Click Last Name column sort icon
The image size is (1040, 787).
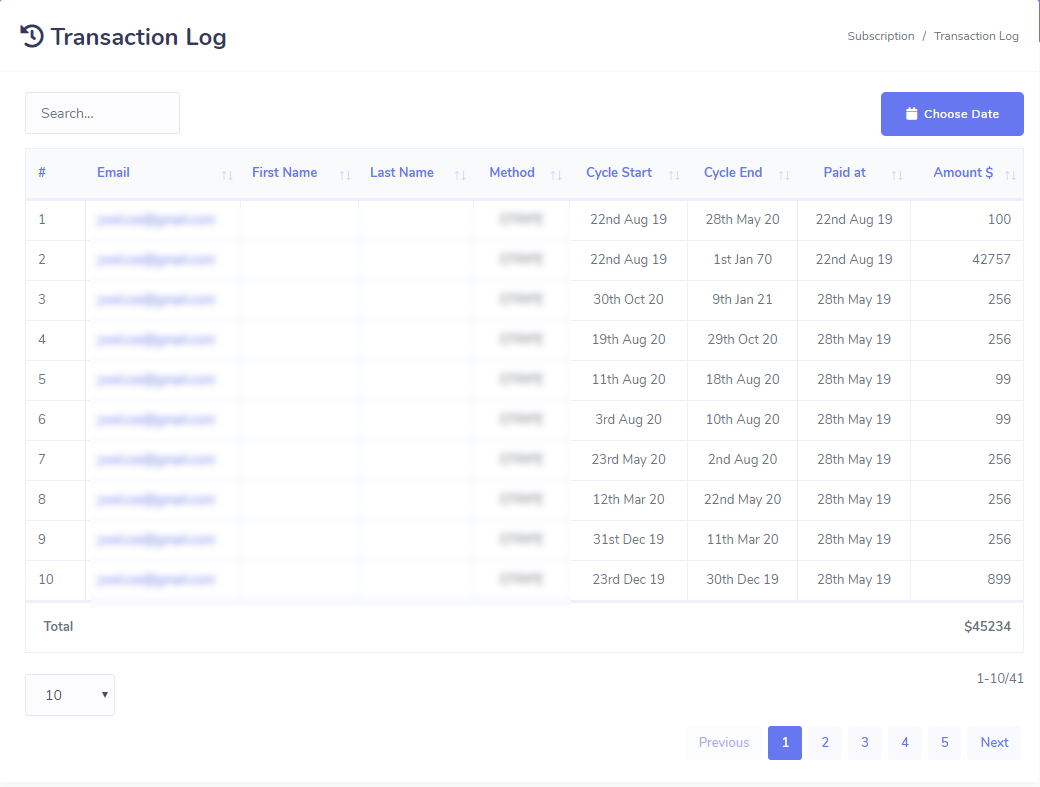pos(460,175)
